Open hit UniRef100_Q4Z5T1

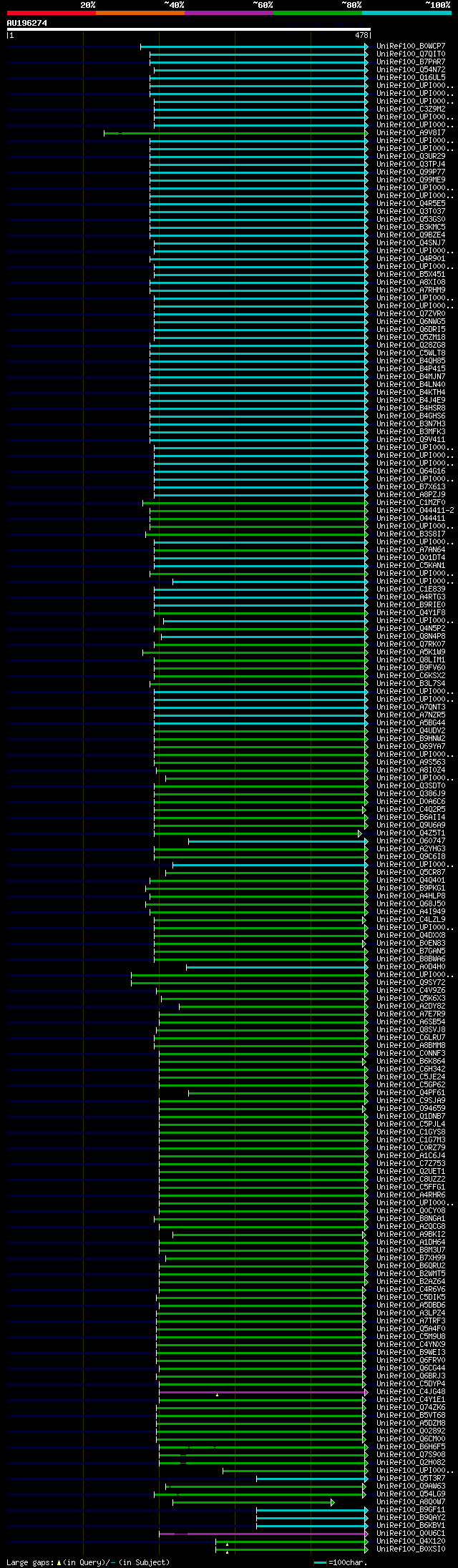click(411, 833)
